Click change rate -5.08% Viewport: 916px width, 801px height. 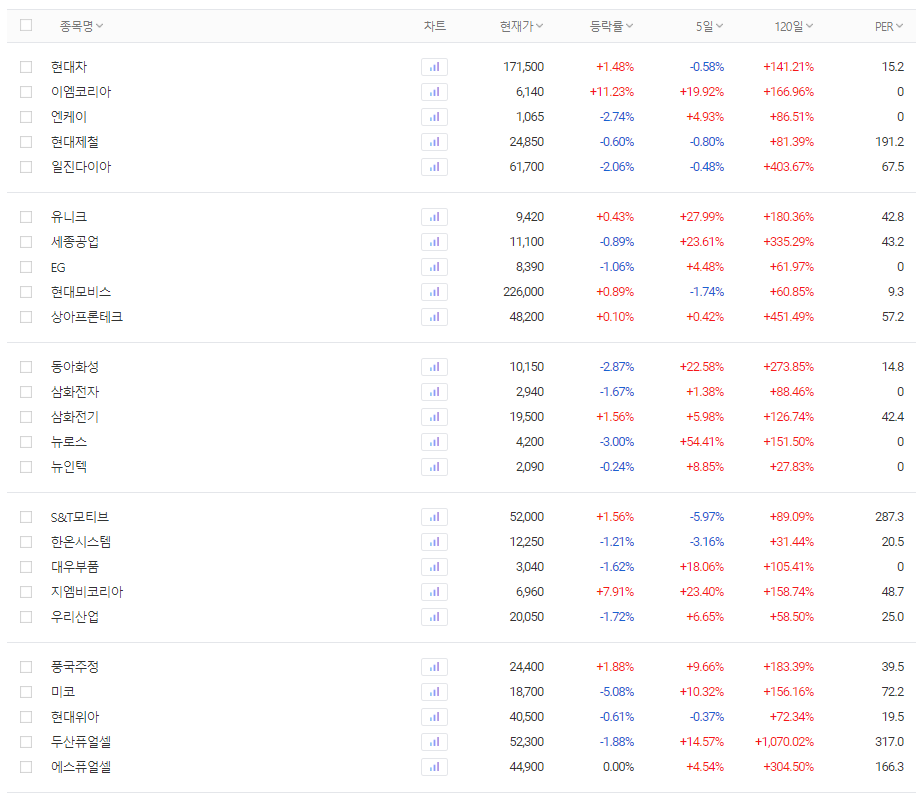617,692
